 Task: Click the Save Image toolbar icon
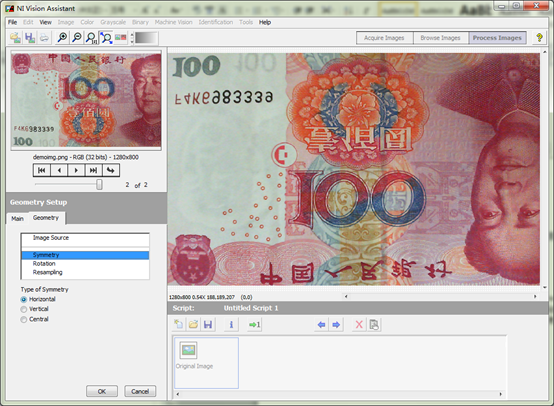tap(30, 37)
